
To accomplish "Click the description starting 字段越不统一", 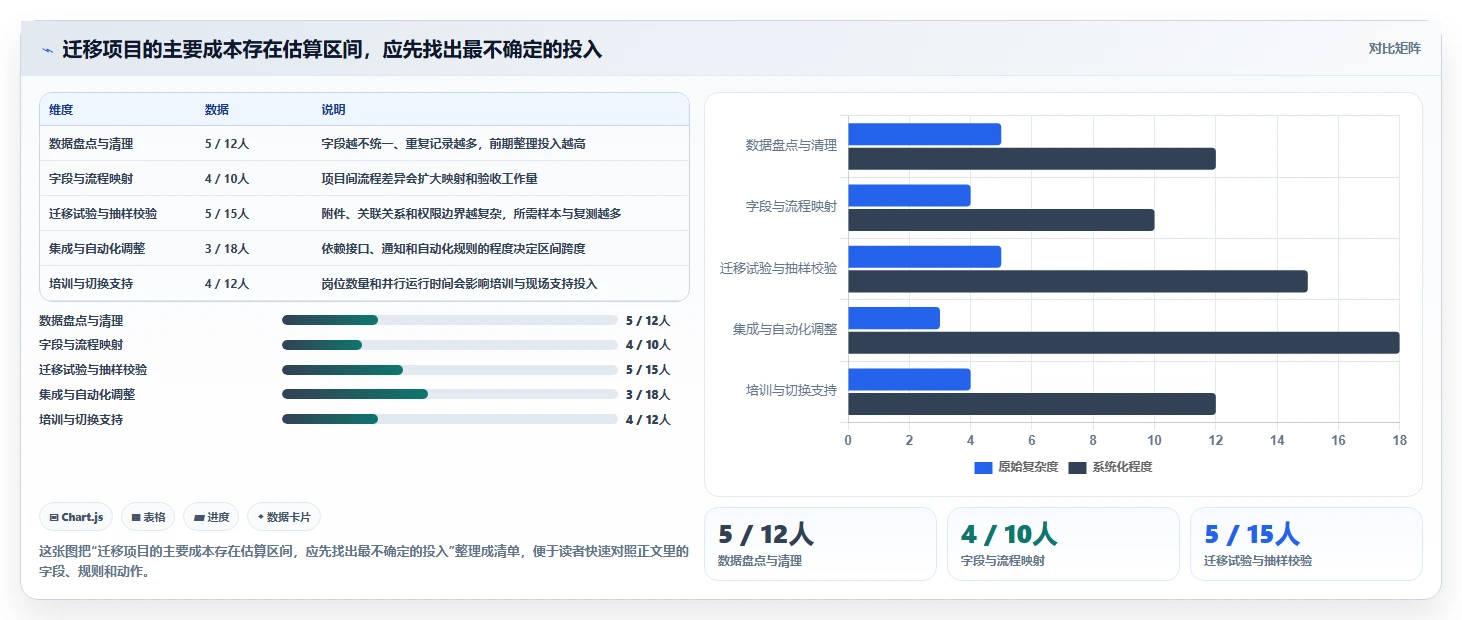I will [x=453, y=144].
